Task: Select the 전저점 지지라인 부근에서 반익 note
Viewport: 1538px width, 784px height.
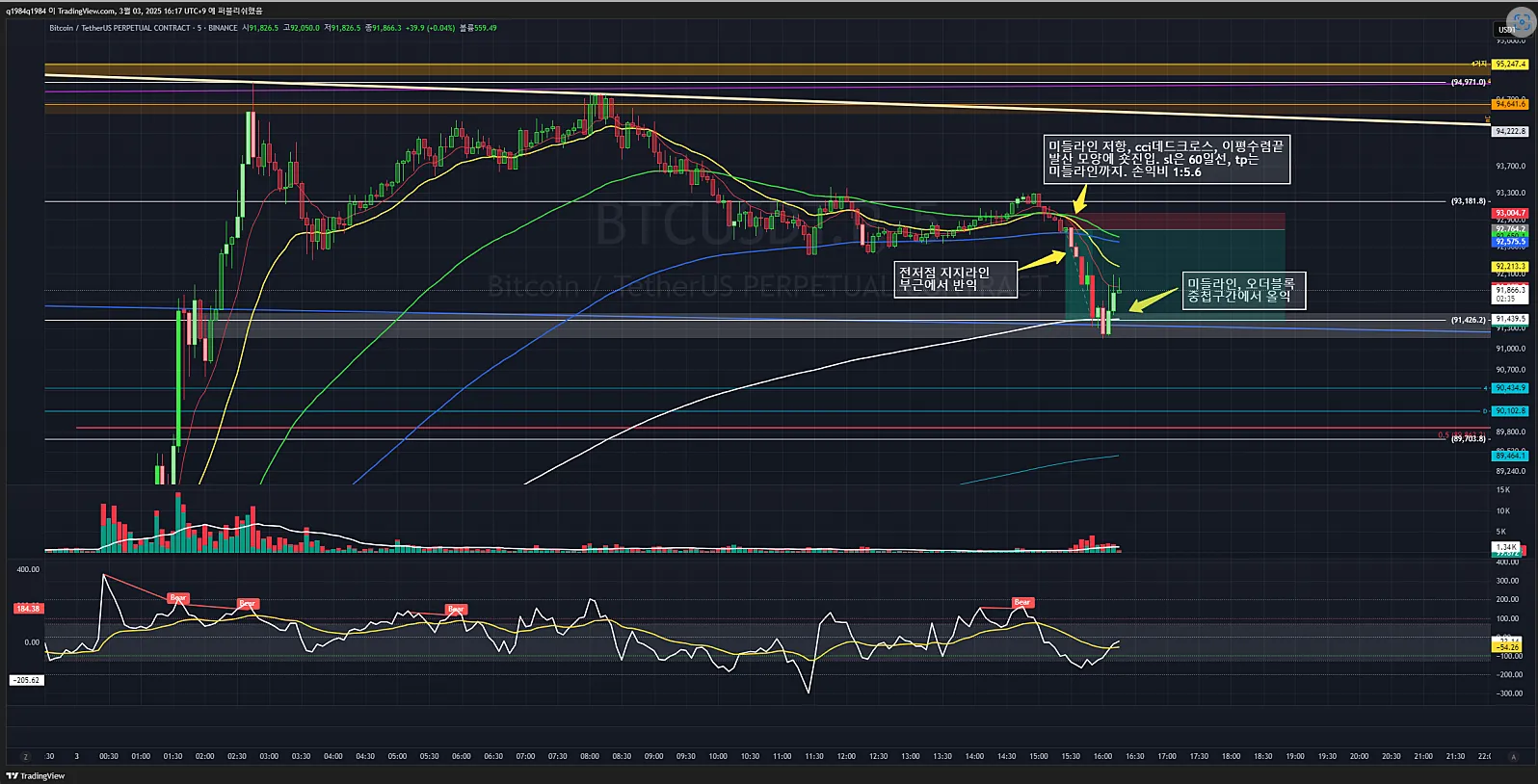Action: pyautogui.click(x=955, y=278)
